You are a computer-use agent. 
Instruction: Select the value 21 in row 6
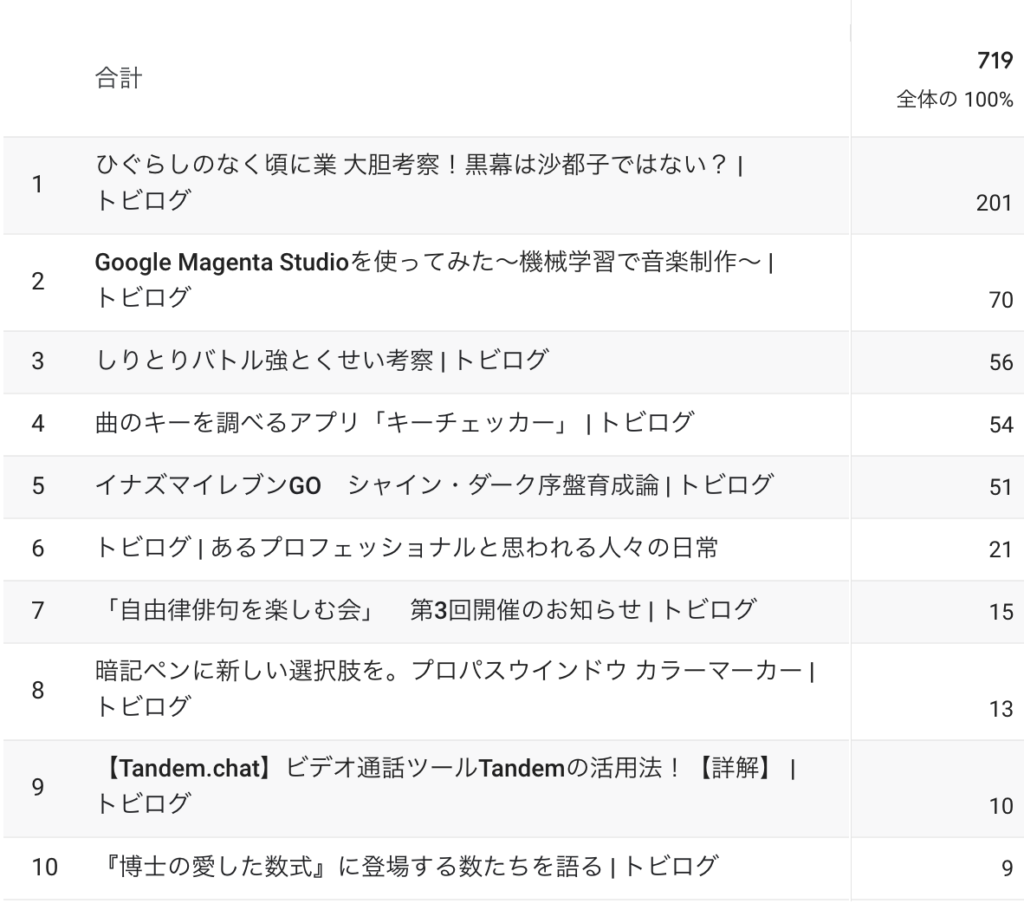coord(1000,549)
